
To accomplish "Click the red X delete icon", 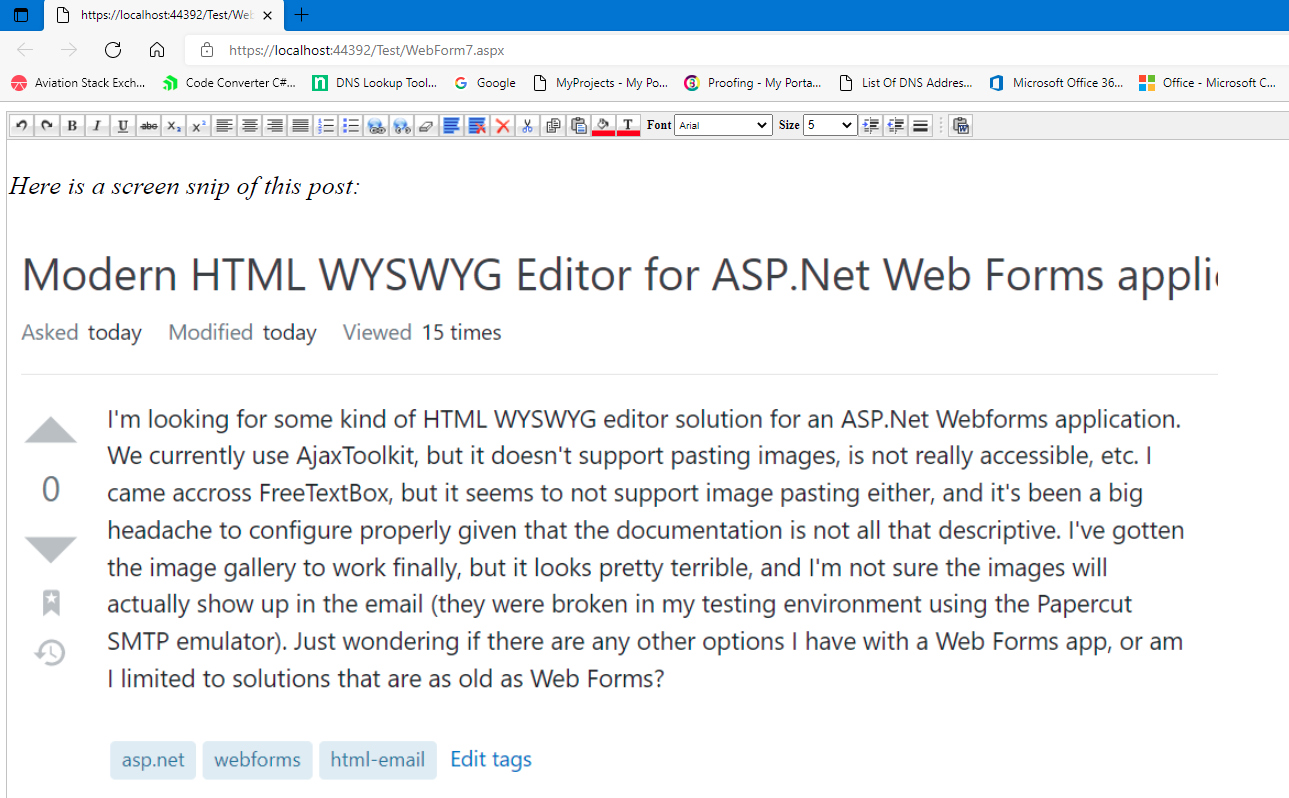I will pos(503,125).
